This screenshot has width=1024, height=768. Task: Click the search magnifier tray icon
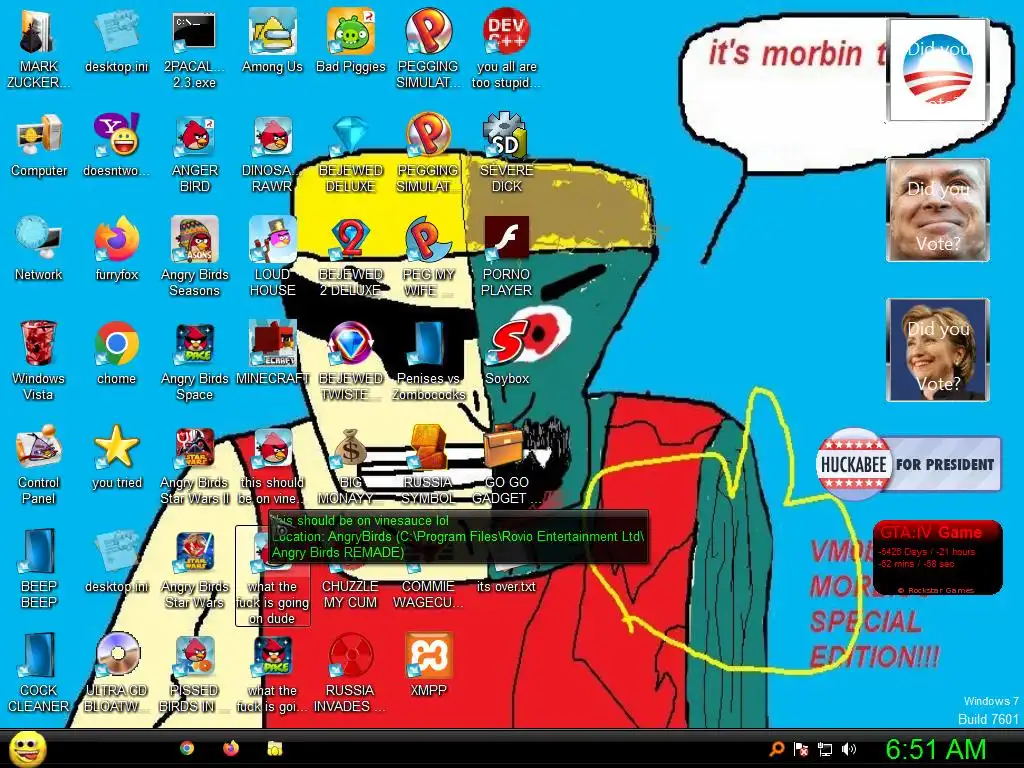click(776, 749)
